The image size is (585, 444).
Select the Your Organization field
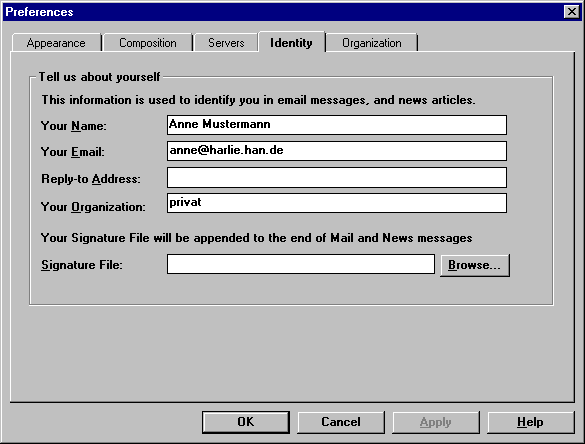[337, 203]
